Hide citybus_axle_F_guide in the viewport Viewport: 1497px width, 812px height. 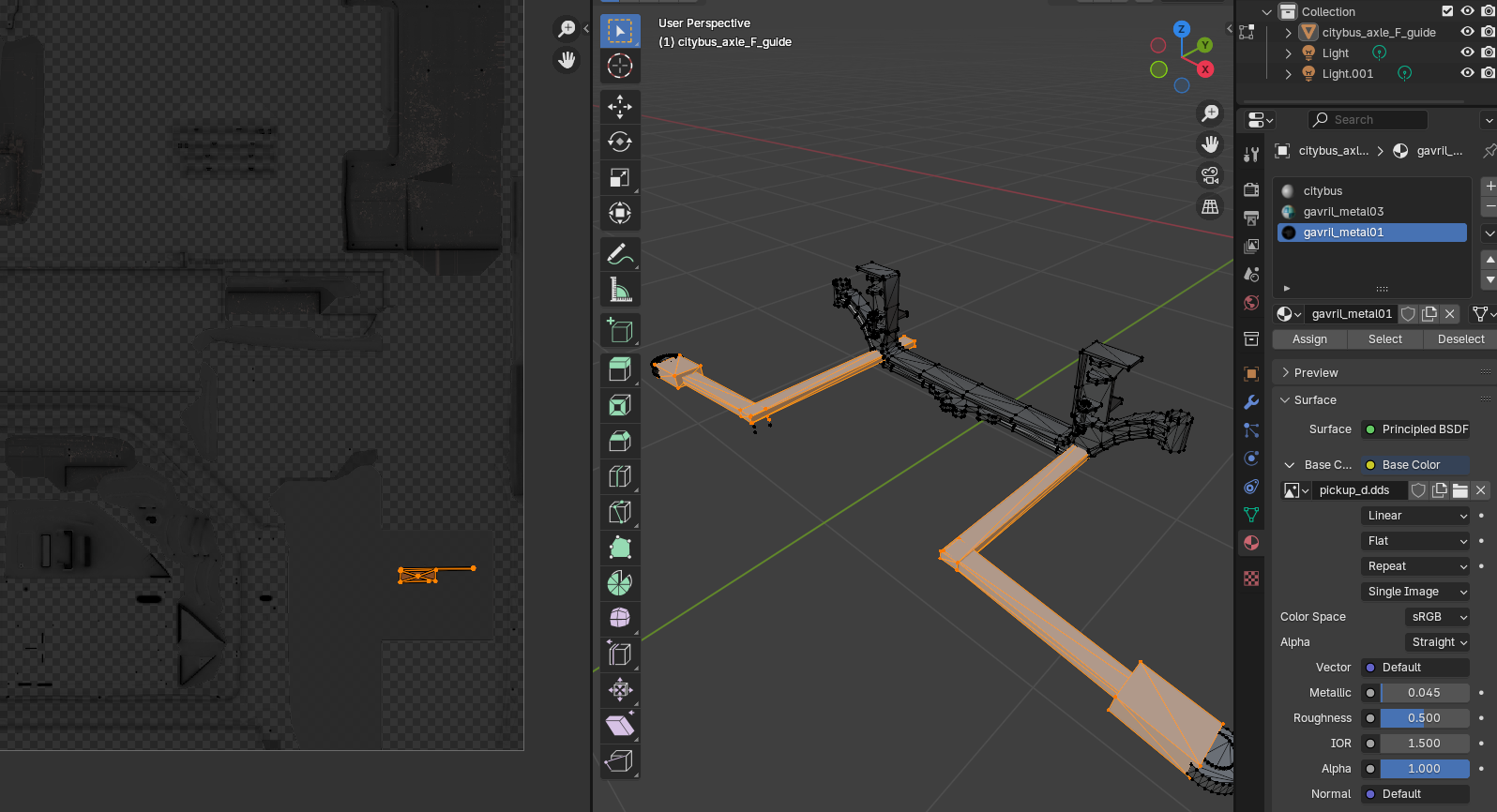coord(1467,32)
